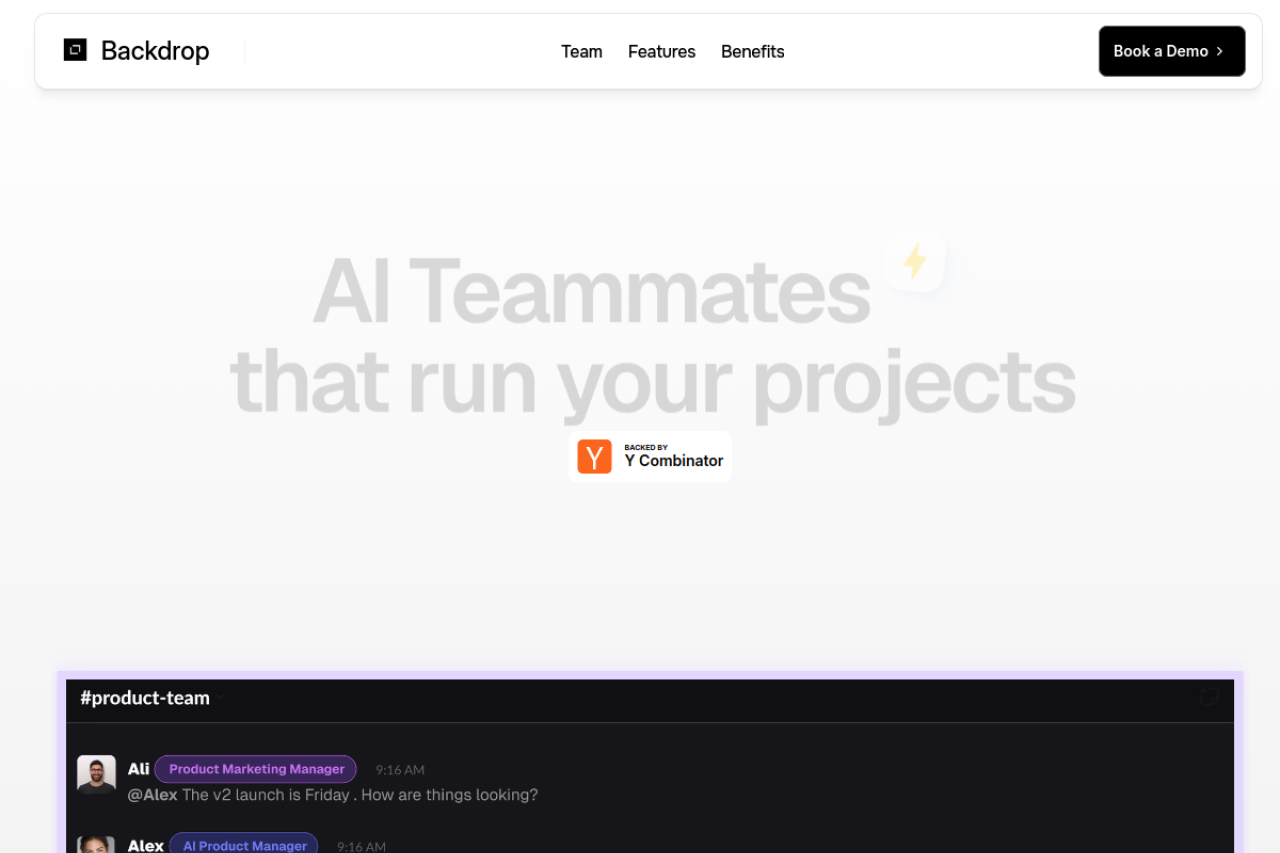1280x853 pixels.
Task: Open the Backed by Y Combinator badge
Action: pos(650,457)
